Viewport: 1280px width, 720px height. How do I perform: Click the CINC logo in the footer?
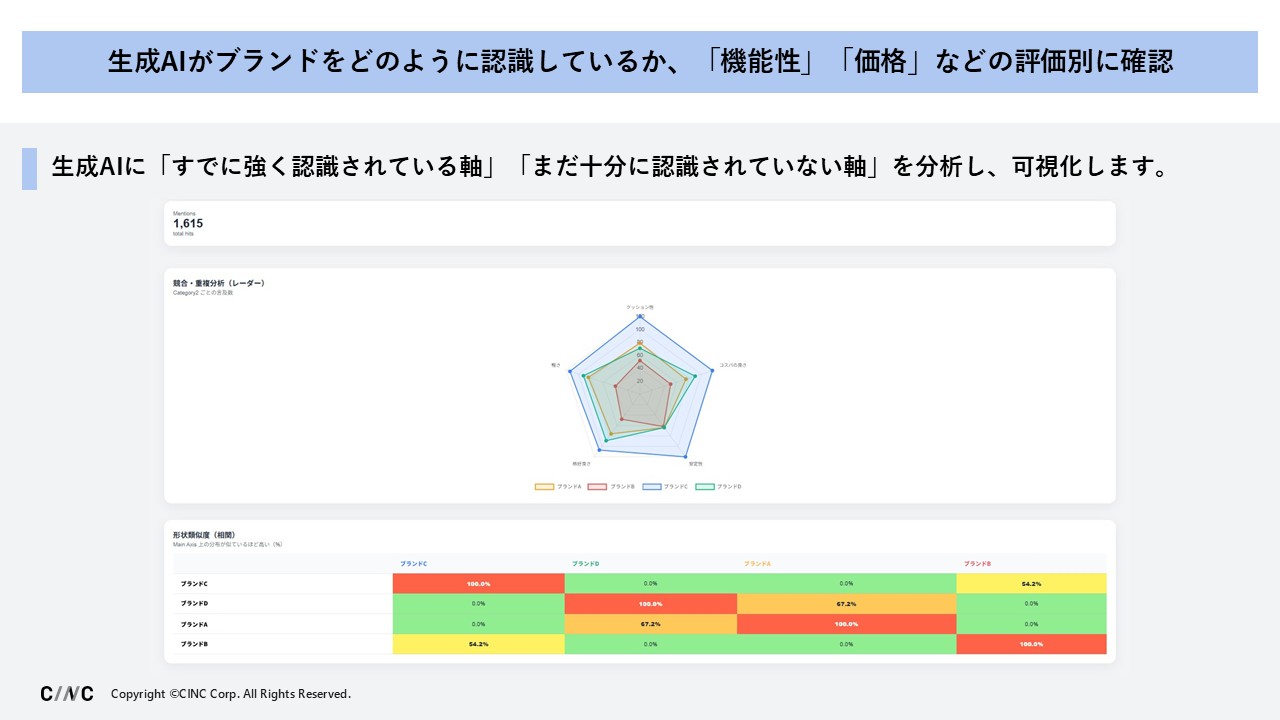tap(67, 694)
